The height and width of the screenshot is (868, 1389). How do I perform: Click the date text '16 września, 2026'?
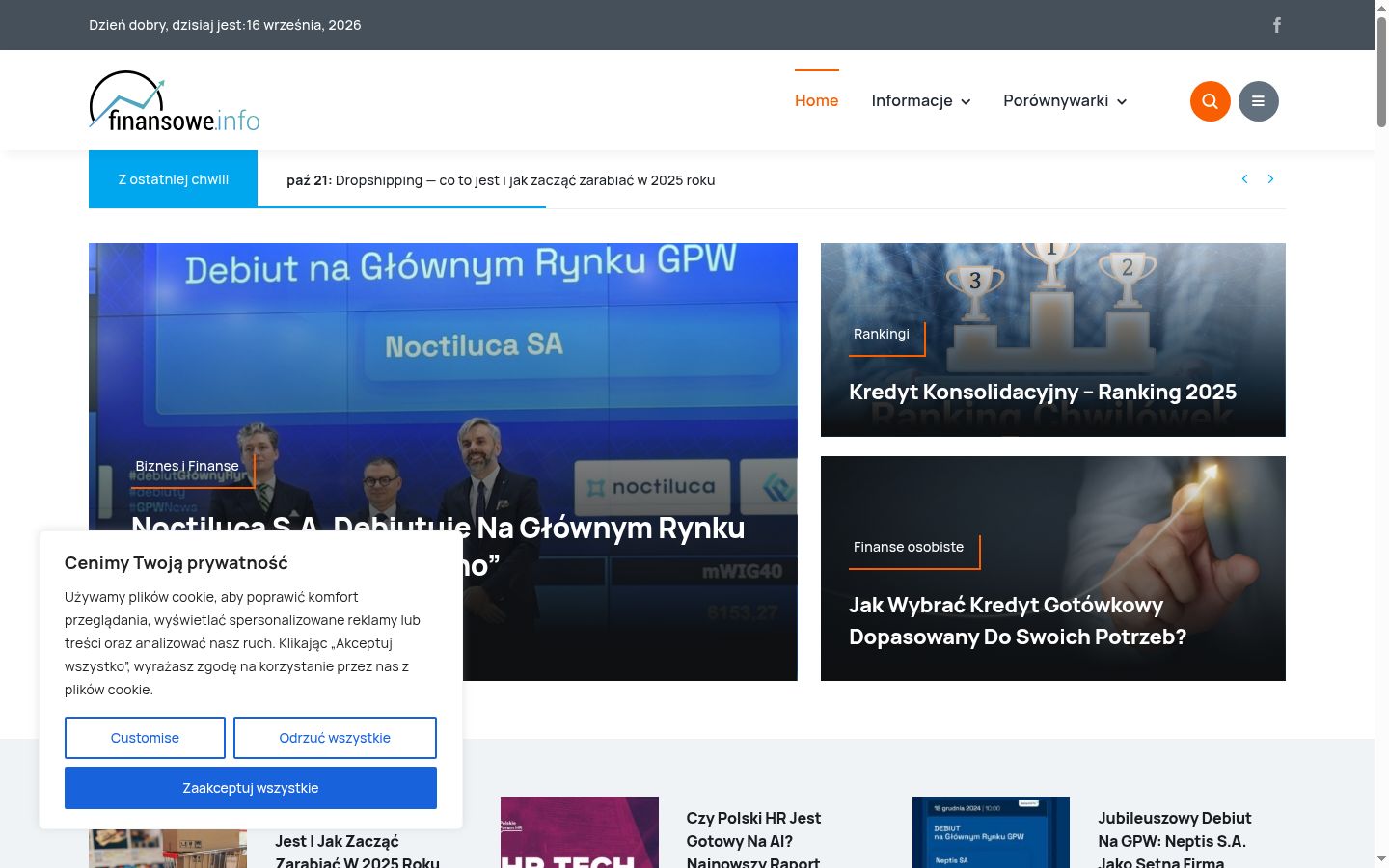pyautogui.click(x=304, y=25)
